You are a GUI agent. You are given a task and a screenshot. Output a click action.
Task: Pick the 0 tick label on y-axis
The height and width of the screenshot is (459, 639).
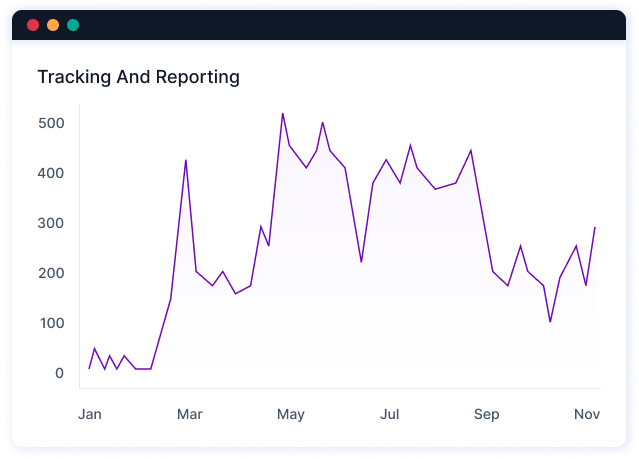(59, 373)
